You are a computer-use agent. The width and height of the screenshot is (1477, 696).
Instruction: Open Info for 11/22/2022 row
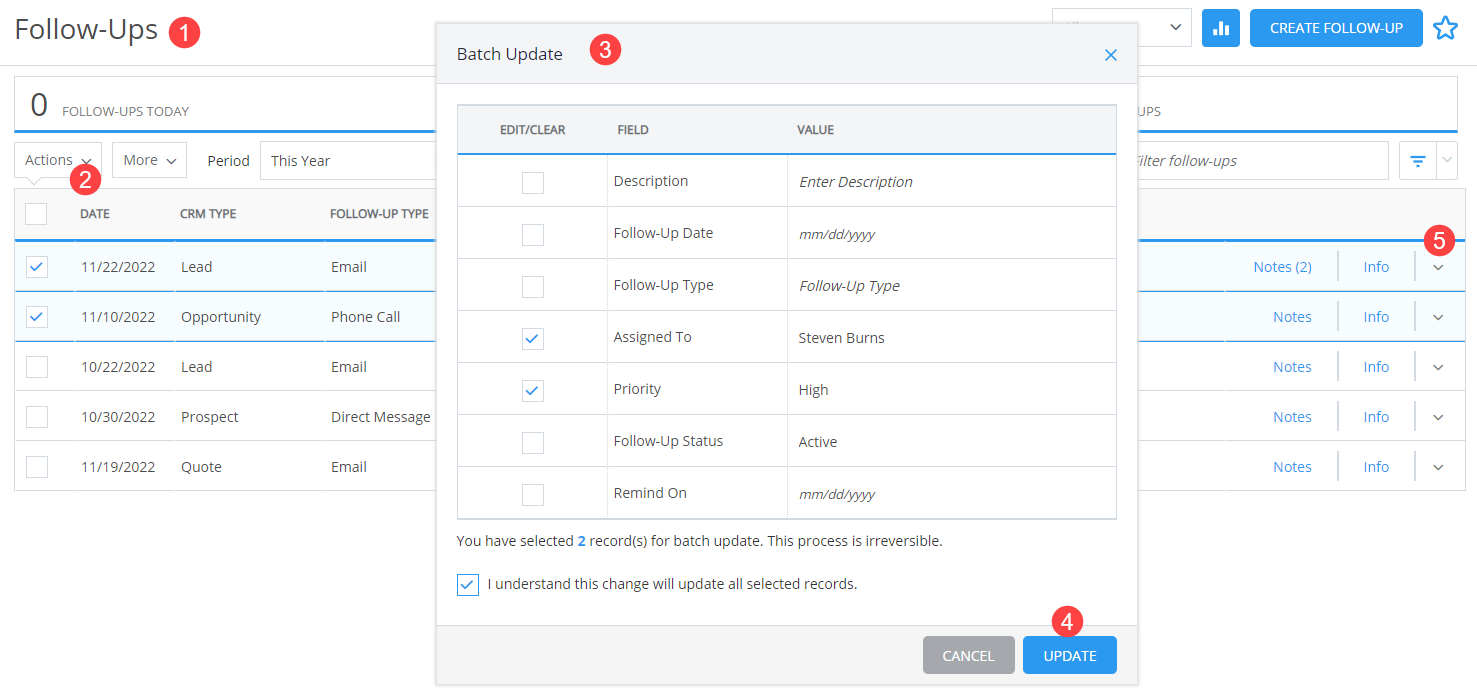click(x=1376, y=267)
